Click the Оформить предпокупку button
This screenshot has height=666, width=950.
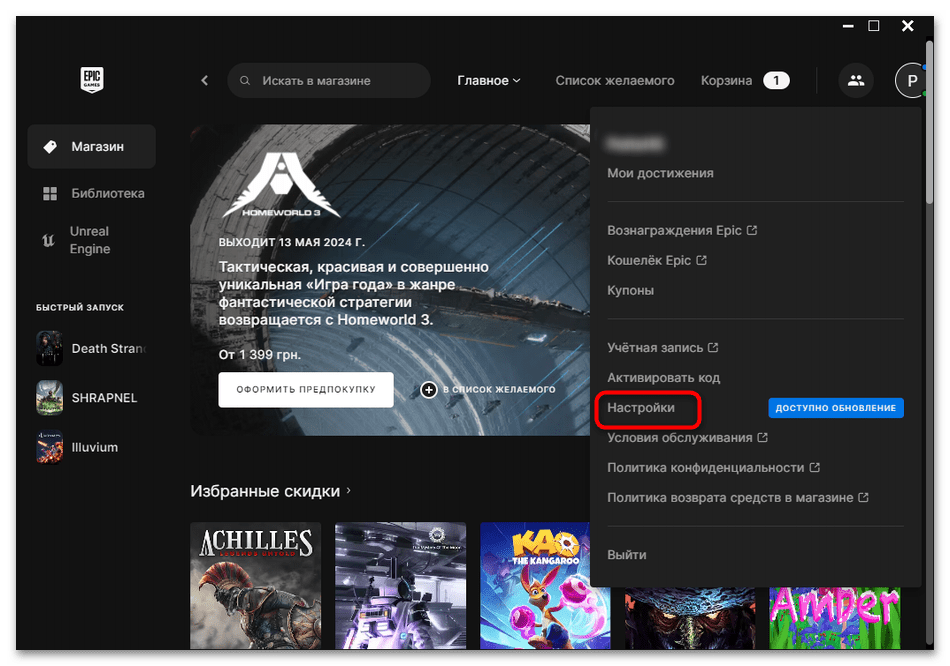coord(306,389)
